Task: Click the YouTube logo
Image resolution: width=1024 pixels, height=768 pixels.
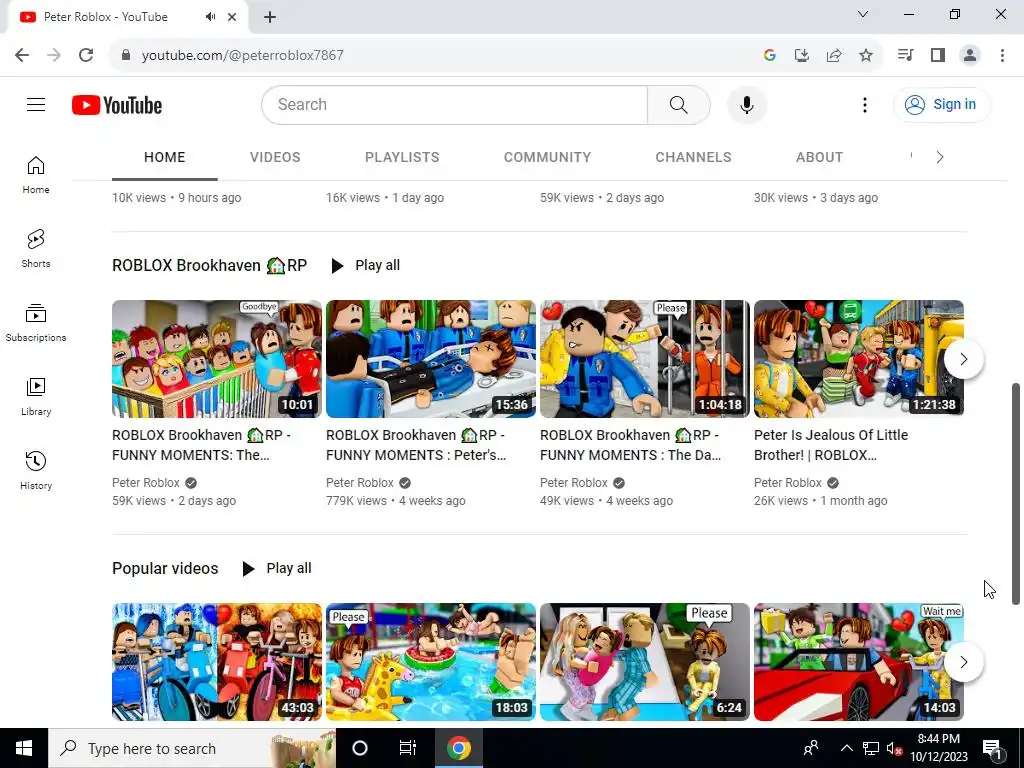Action: point(117,104)
